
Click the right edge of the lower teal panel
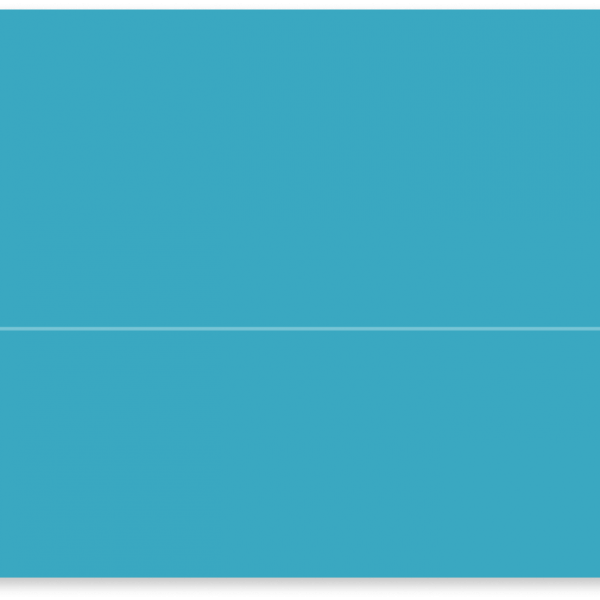(596, 453)
